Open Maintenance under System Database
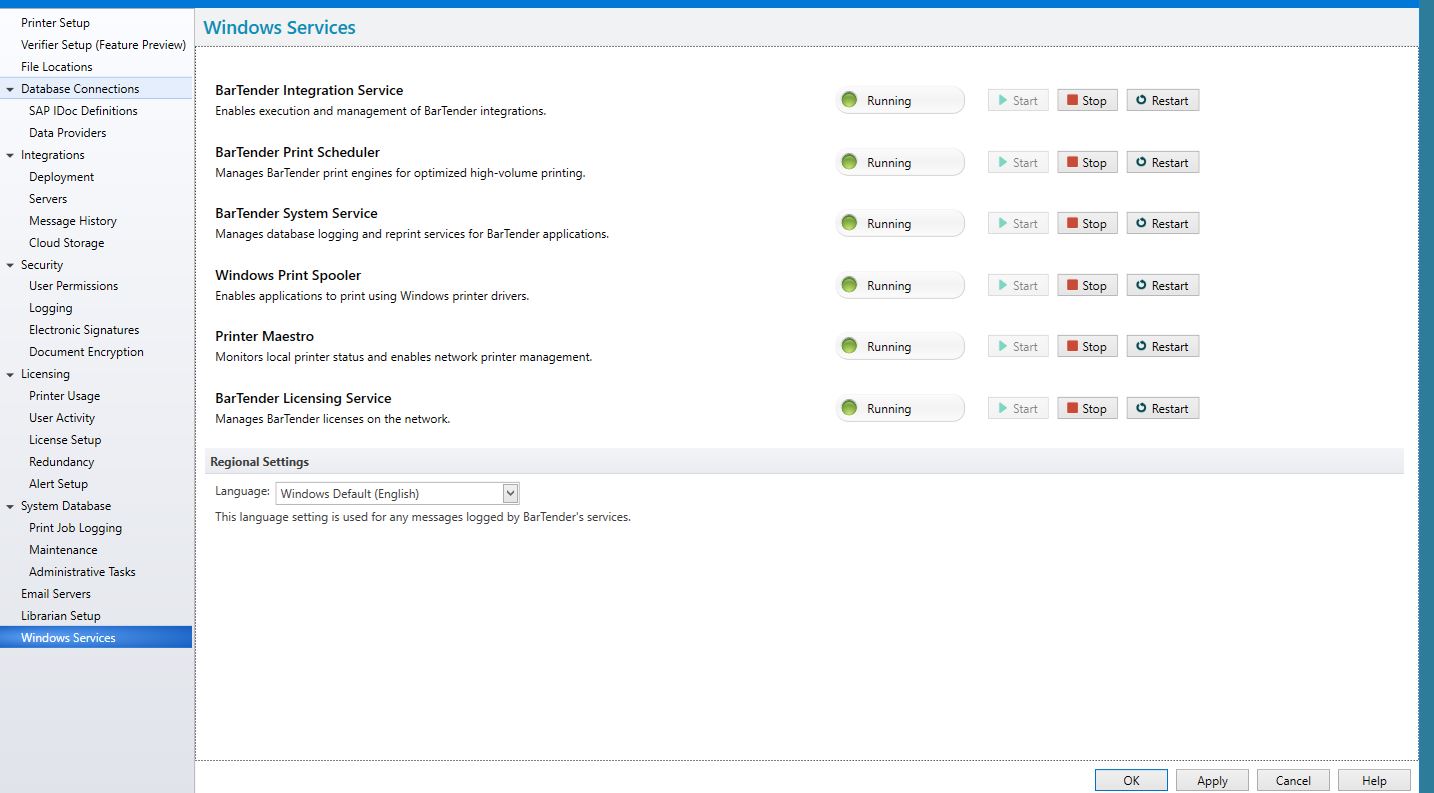The image size is (1434, 793). (63, 550)
